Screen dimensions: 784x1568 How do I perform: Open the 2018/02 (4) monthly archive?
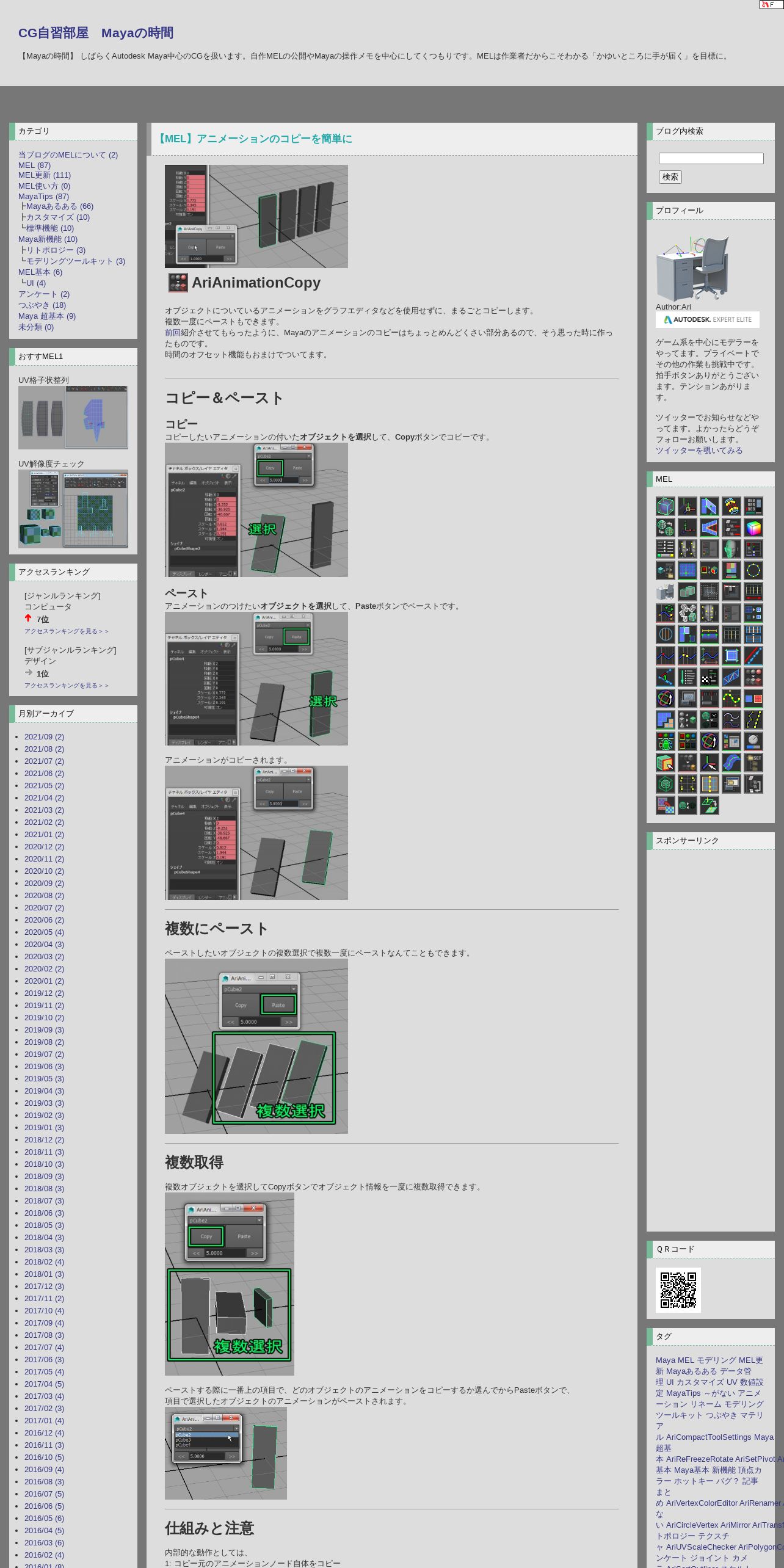click(44, 1262)
